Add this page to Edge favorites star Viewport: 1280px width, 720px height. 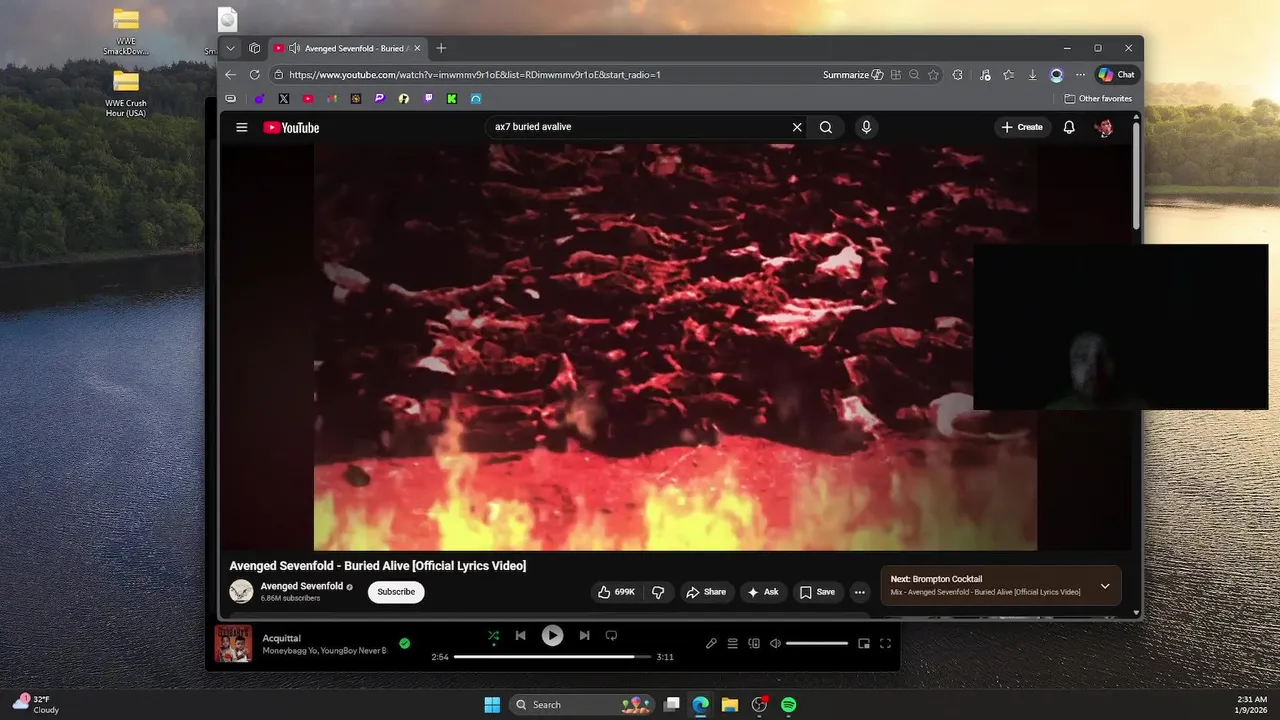click(933, 75)
